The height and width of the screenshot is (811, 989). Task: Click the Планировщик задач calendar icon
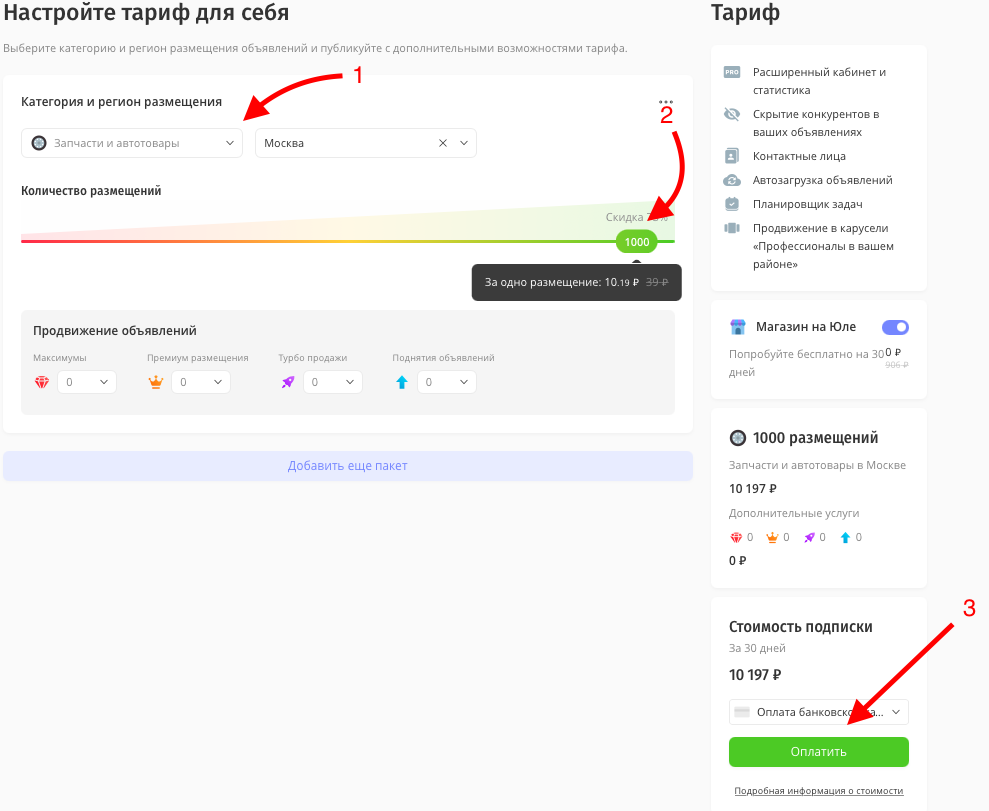pyautogui.click(x=731, y=204)
